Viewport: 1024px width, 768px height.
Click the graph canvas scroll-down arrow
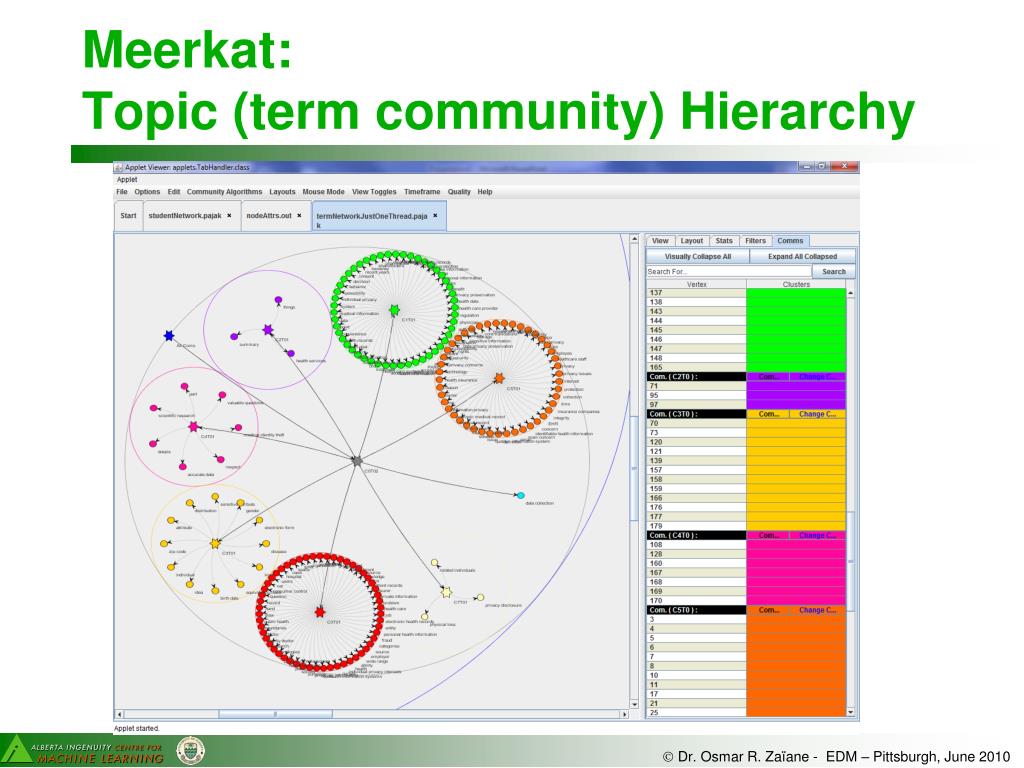[x=634, y=704]
